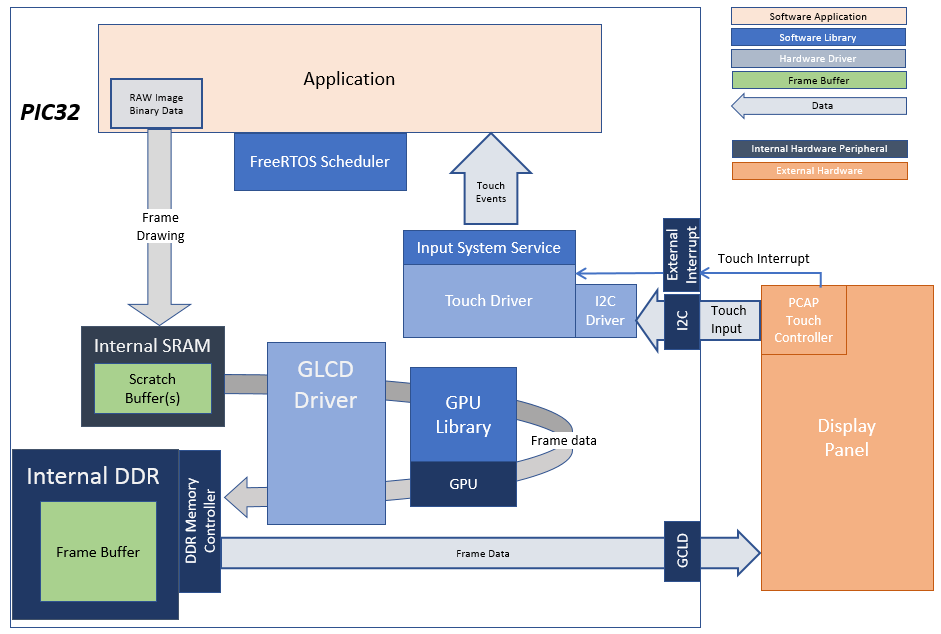Click the DDR Memory Controller block
The image size is (941, 634).
[200, 521]
